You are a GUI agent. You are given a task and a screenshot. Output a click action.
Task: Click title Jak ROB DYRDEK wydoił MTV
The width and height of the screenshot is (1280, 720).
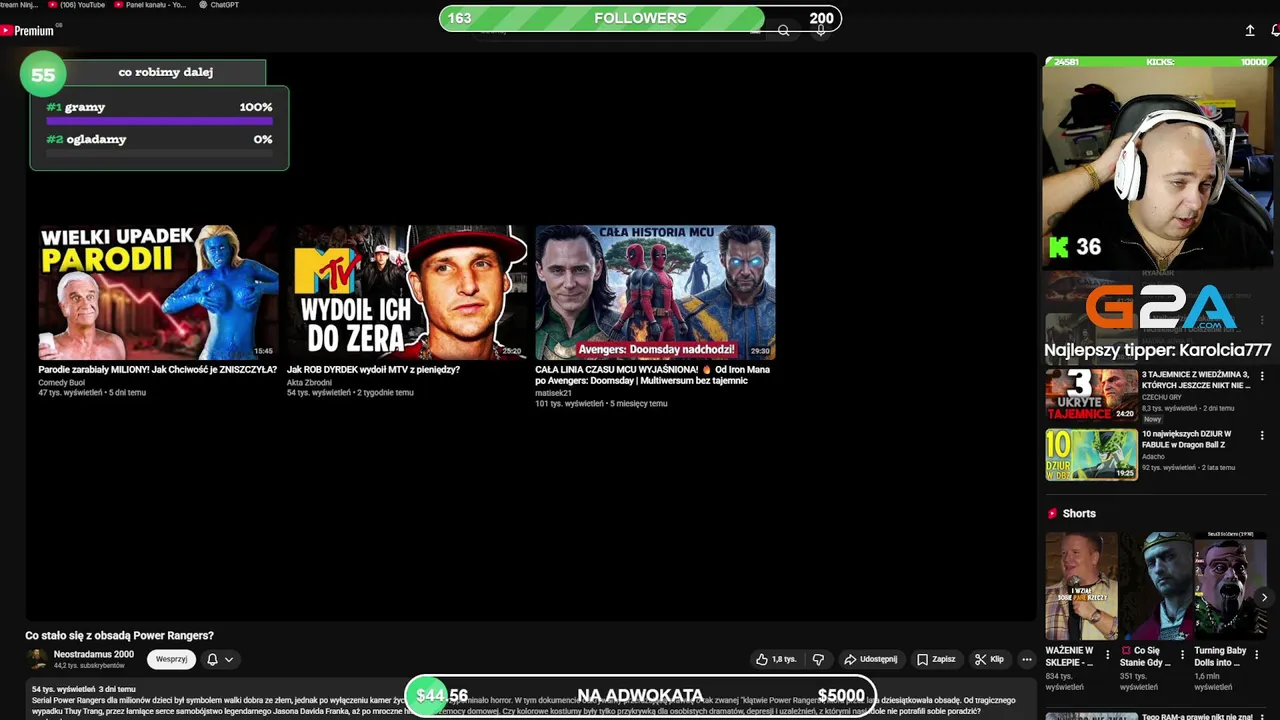pyautogui.click(x=373, y=370)
